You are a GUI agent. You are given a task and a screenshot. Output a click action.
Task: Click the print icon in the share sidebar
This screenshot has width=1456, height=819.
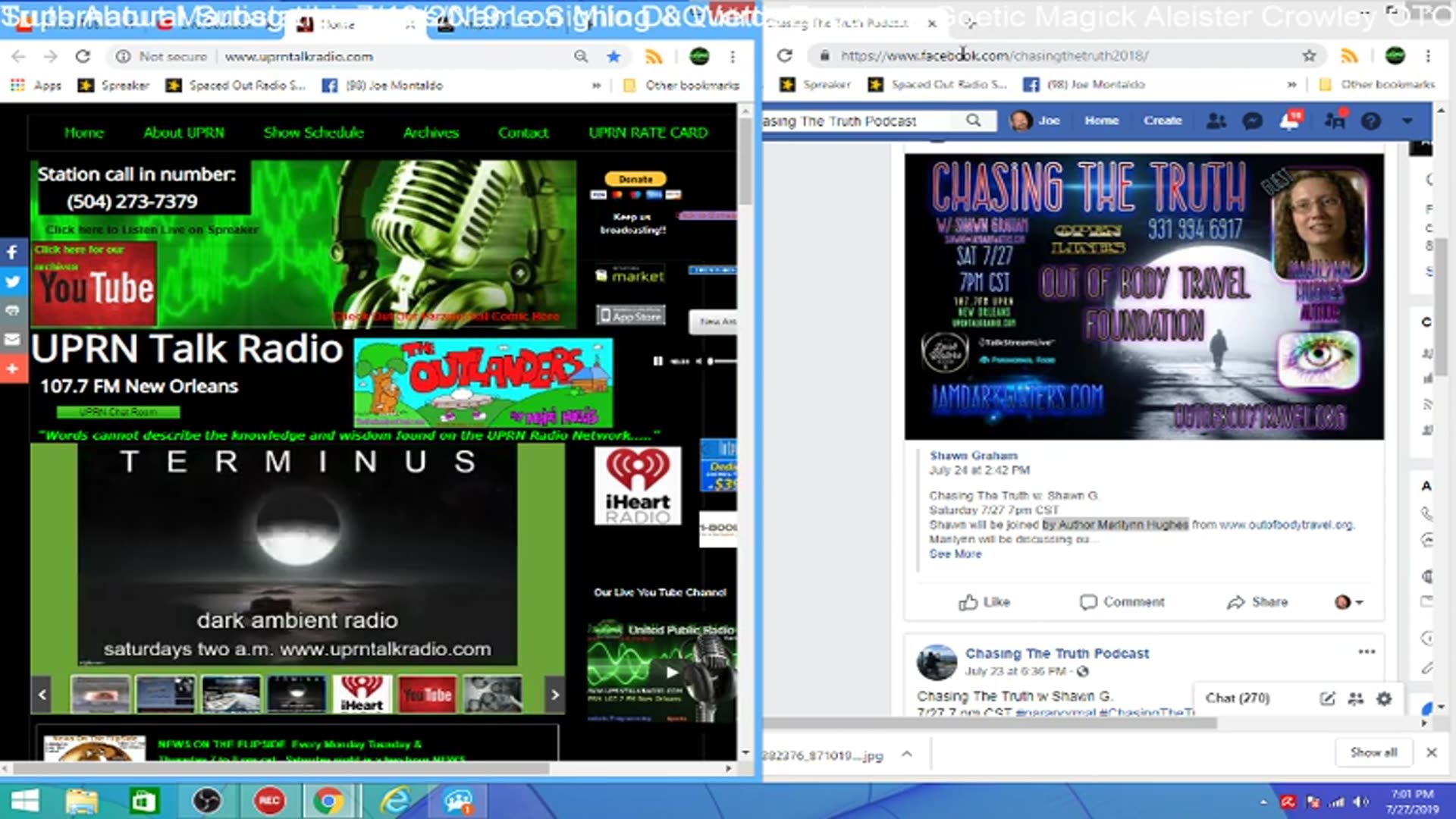click(x=12, y=310)
